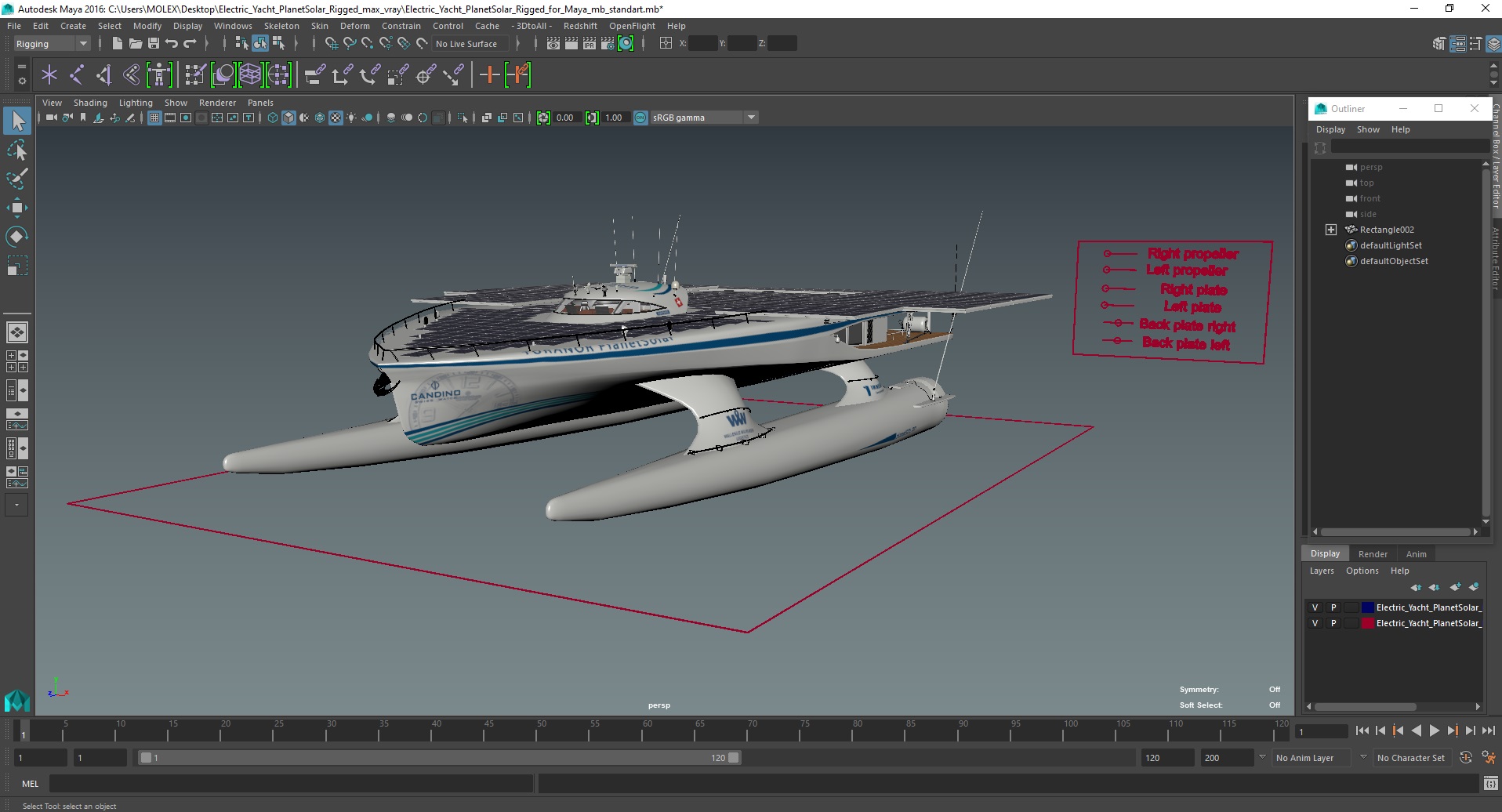The image size is (1502, 812).
Task: Toggle textured display checker icon
Action: [336, 118]
